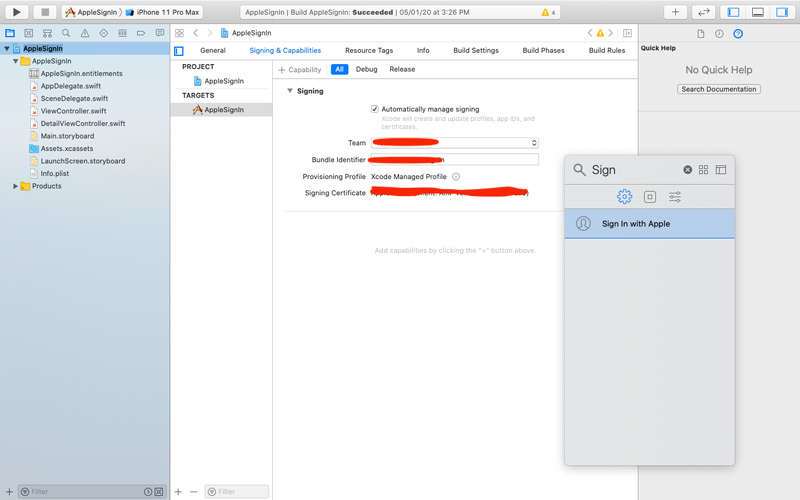Image resolution: width=800 pixels, height=500 pixels.
Task: Open the Build Phases tab
Action: [543, 51]
